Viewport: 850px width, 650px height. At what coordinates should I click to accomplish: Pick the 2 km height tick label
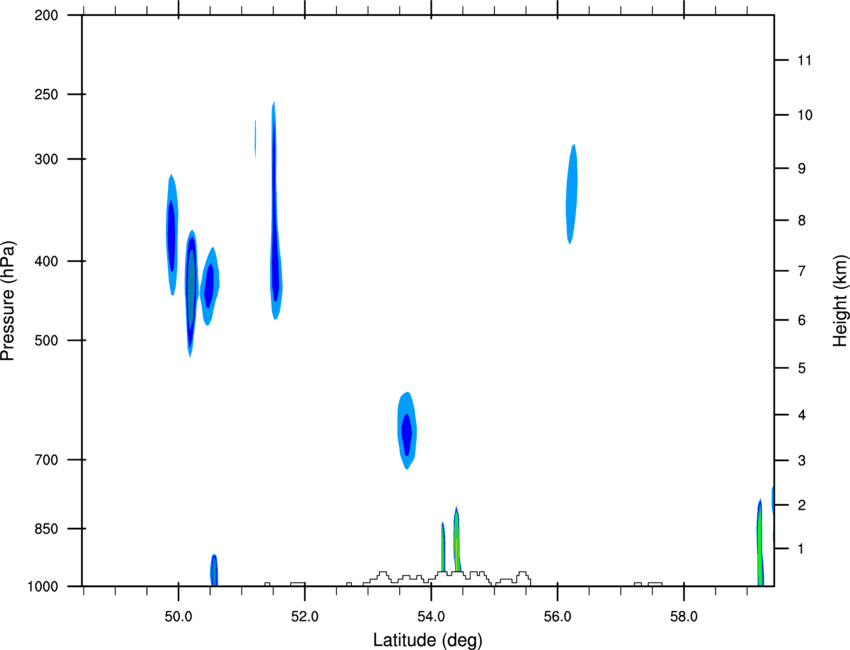tap(802, 505)
